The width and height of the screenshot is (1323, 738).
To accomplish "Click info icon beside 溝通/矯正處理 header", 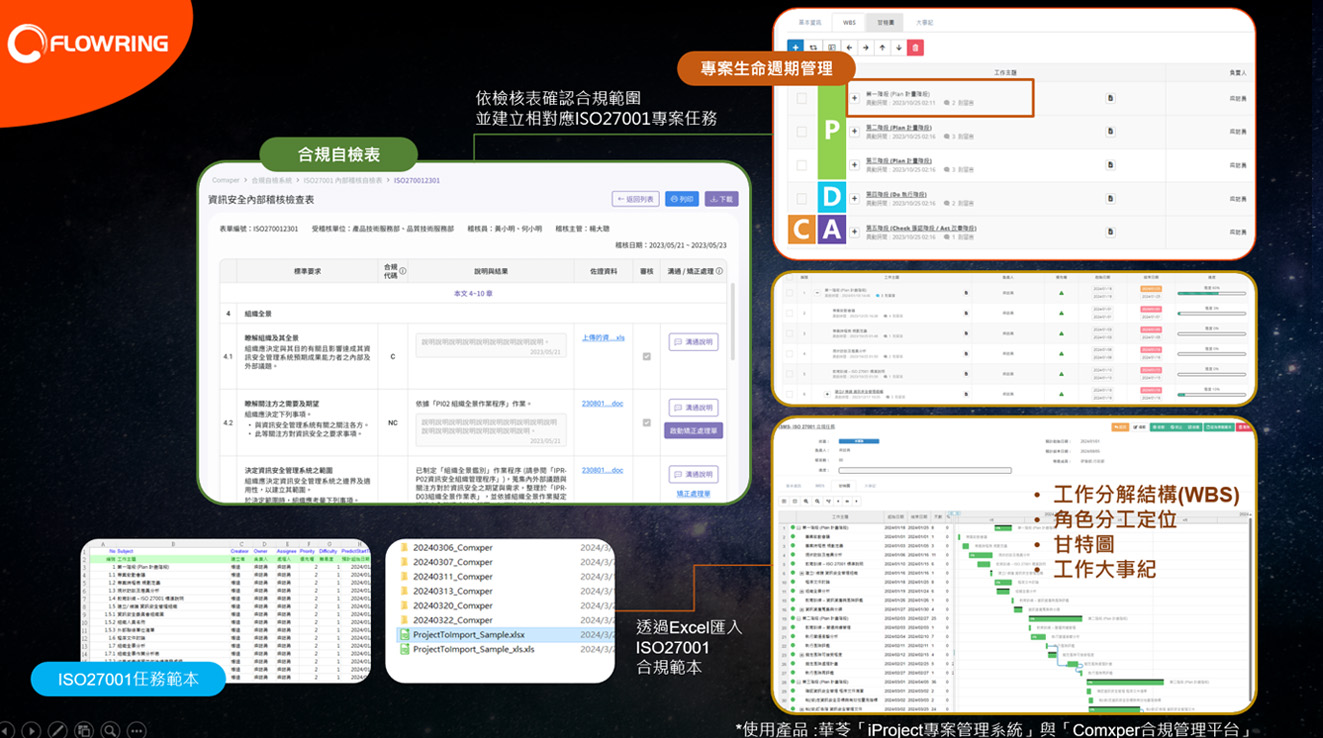I will [719, 271].
